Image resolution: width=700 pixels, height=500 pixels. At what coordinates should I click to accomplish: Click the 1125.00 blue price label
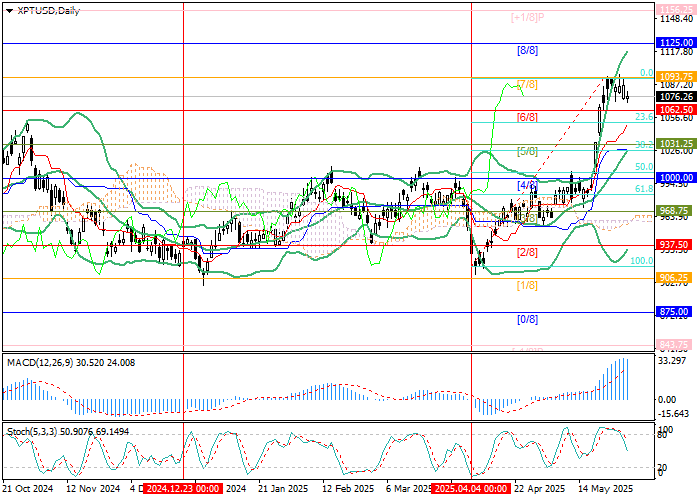(676, 43)
